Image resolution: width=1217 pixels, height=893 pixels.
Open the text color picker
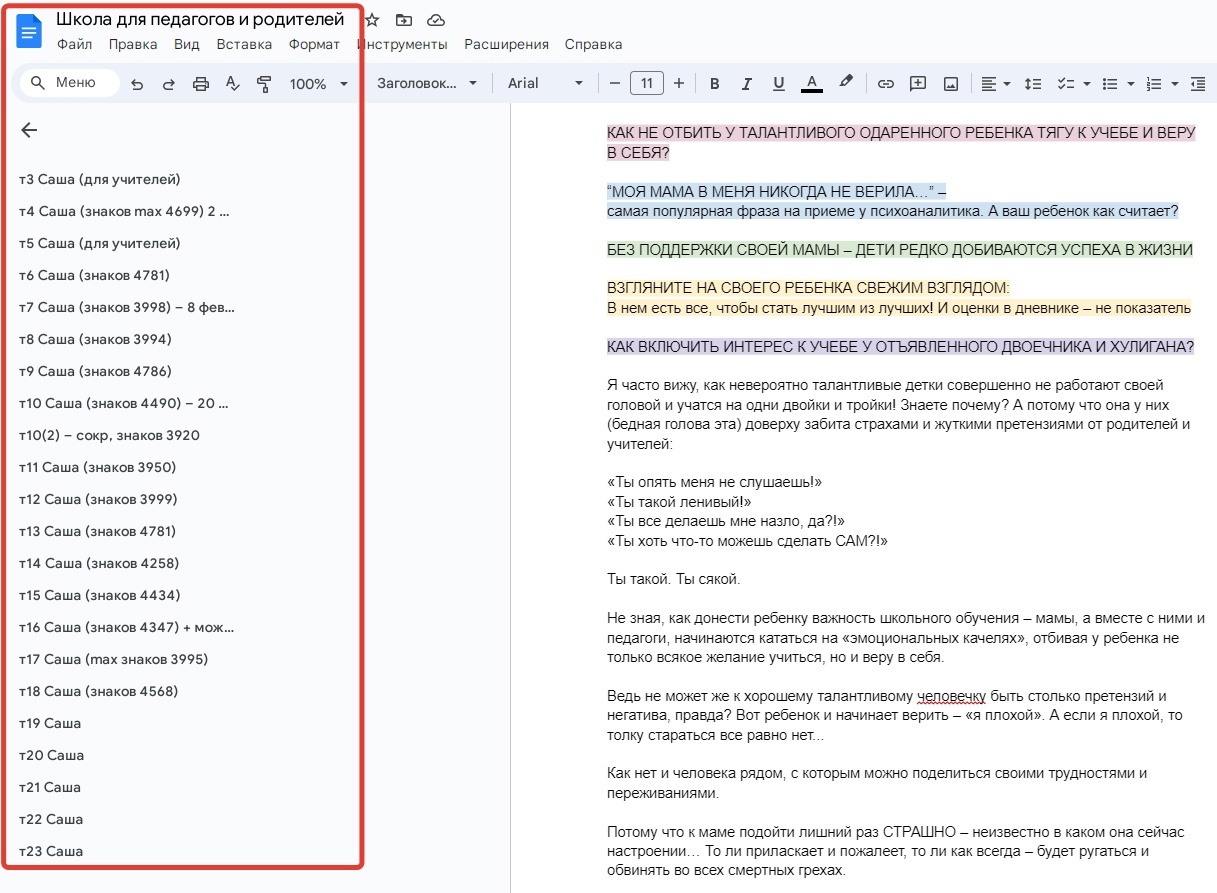[812, 84]
